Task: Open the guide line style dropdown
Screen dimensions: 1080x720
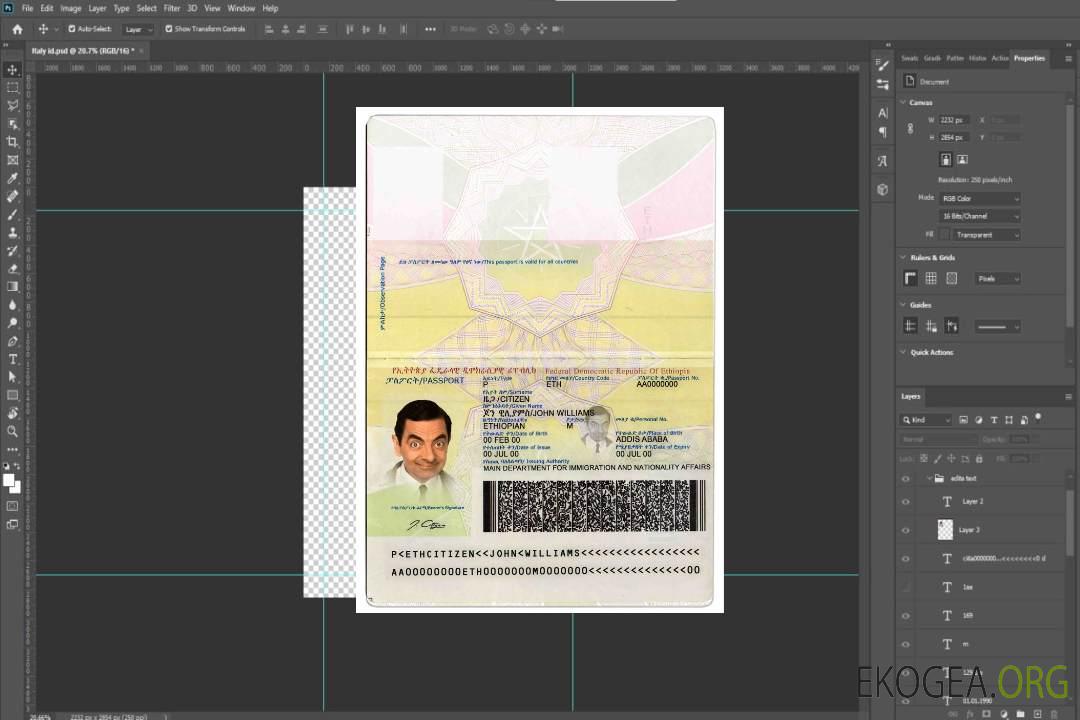Action: tap(998, 327)
